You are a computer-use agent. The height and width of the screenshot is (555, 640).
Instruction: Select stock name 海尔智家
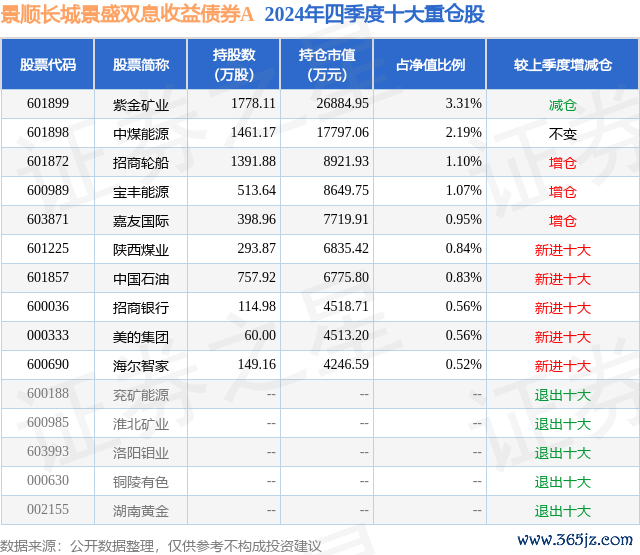click(x=141, y=366)
